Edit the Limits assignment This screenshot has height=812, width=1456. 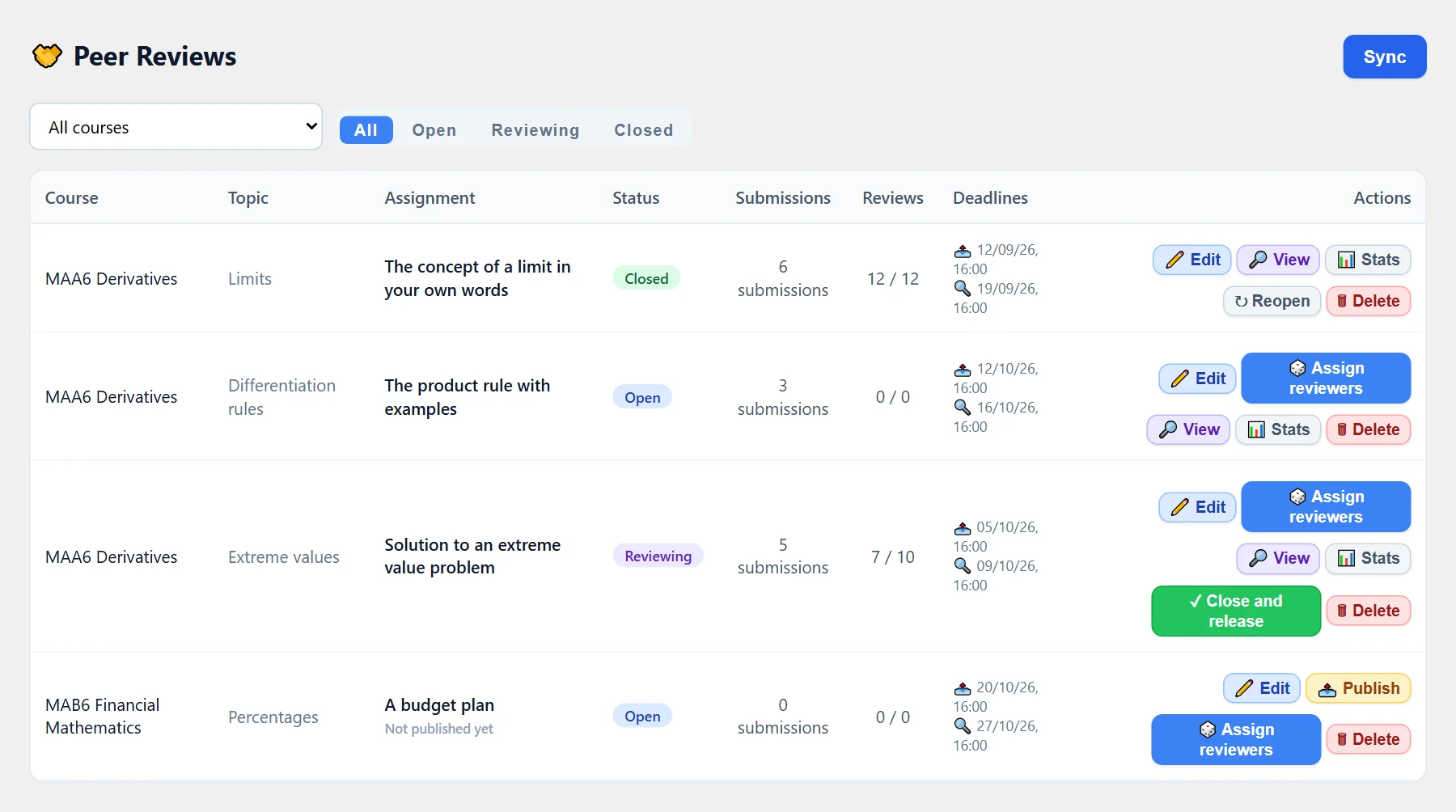(1192, 260)
